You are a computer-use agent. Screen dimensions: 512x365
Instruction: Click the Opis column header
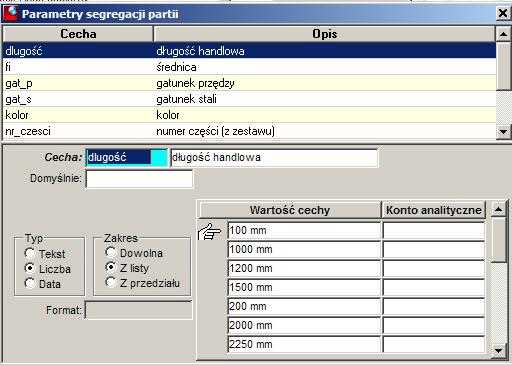click(324, 34)
